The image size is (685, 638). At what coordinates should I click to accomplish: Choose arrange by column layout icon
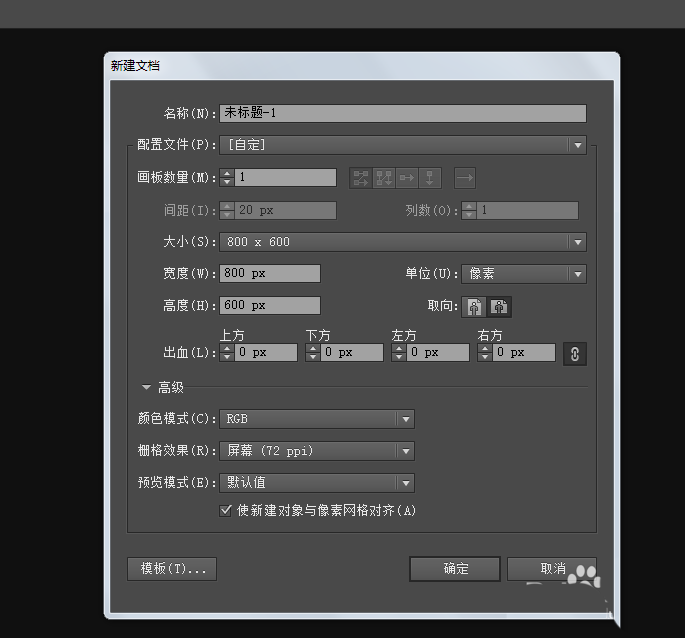[x=430, y=178]
